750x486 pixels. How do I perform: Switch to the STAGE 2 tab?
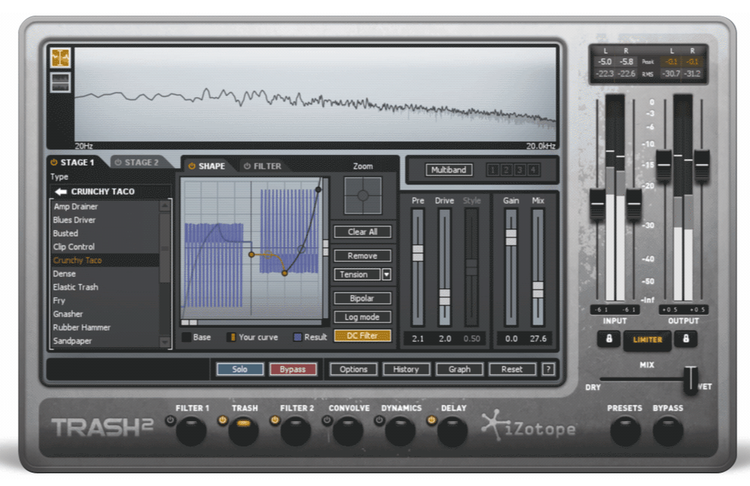pos(136,162)
